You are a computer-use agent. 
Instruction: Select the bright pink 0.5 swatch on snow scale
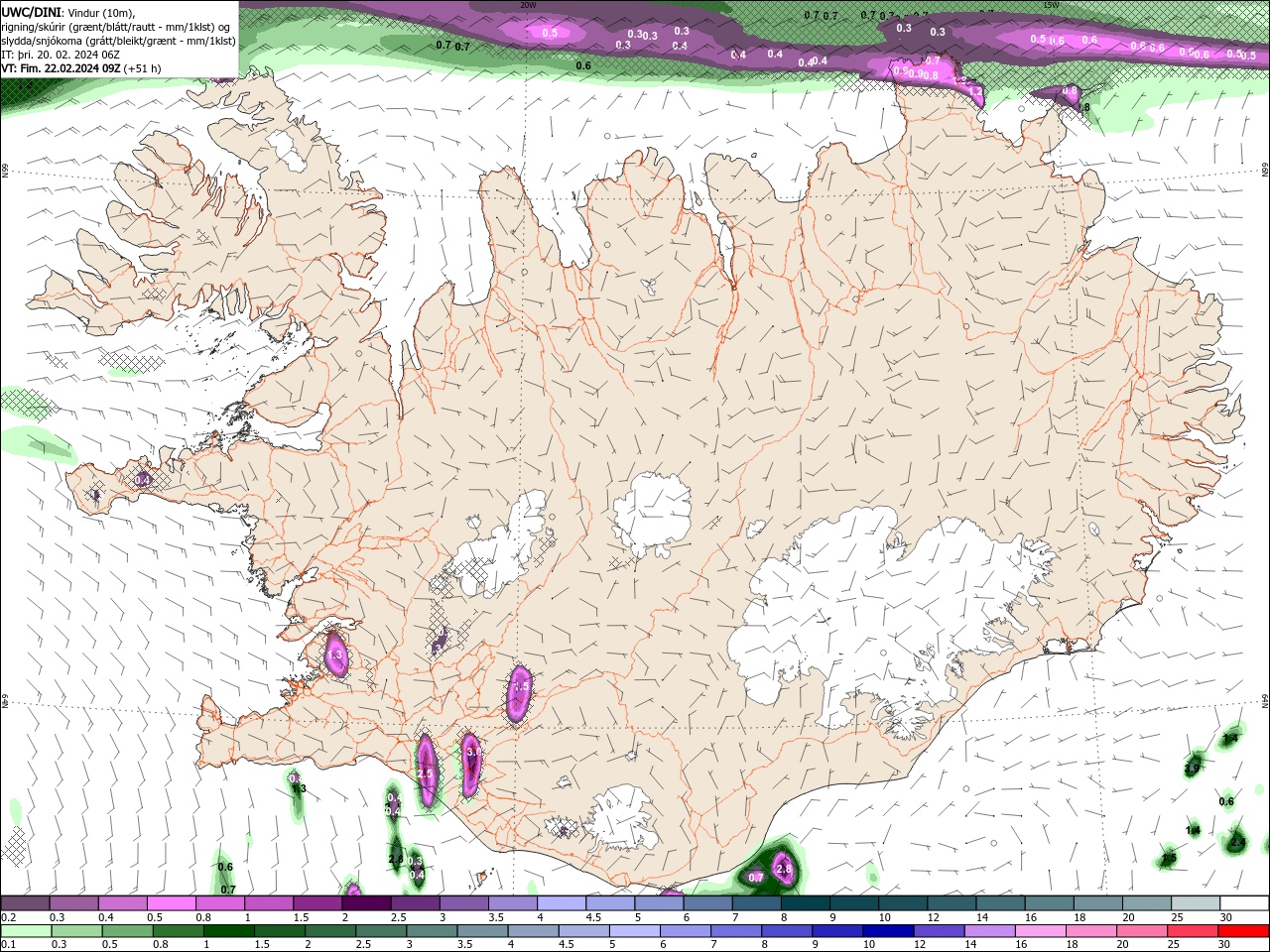[171, 903]
